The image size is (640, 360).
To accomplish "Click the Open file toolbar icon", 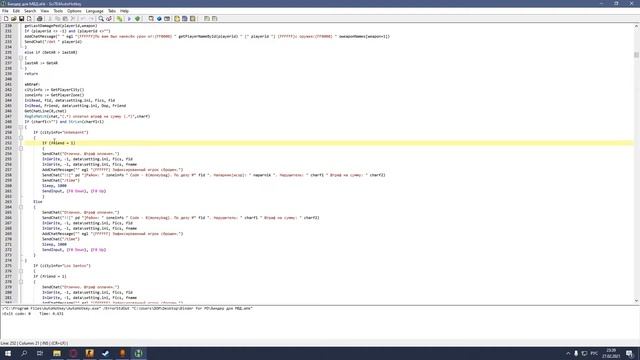I will [13, 18].
